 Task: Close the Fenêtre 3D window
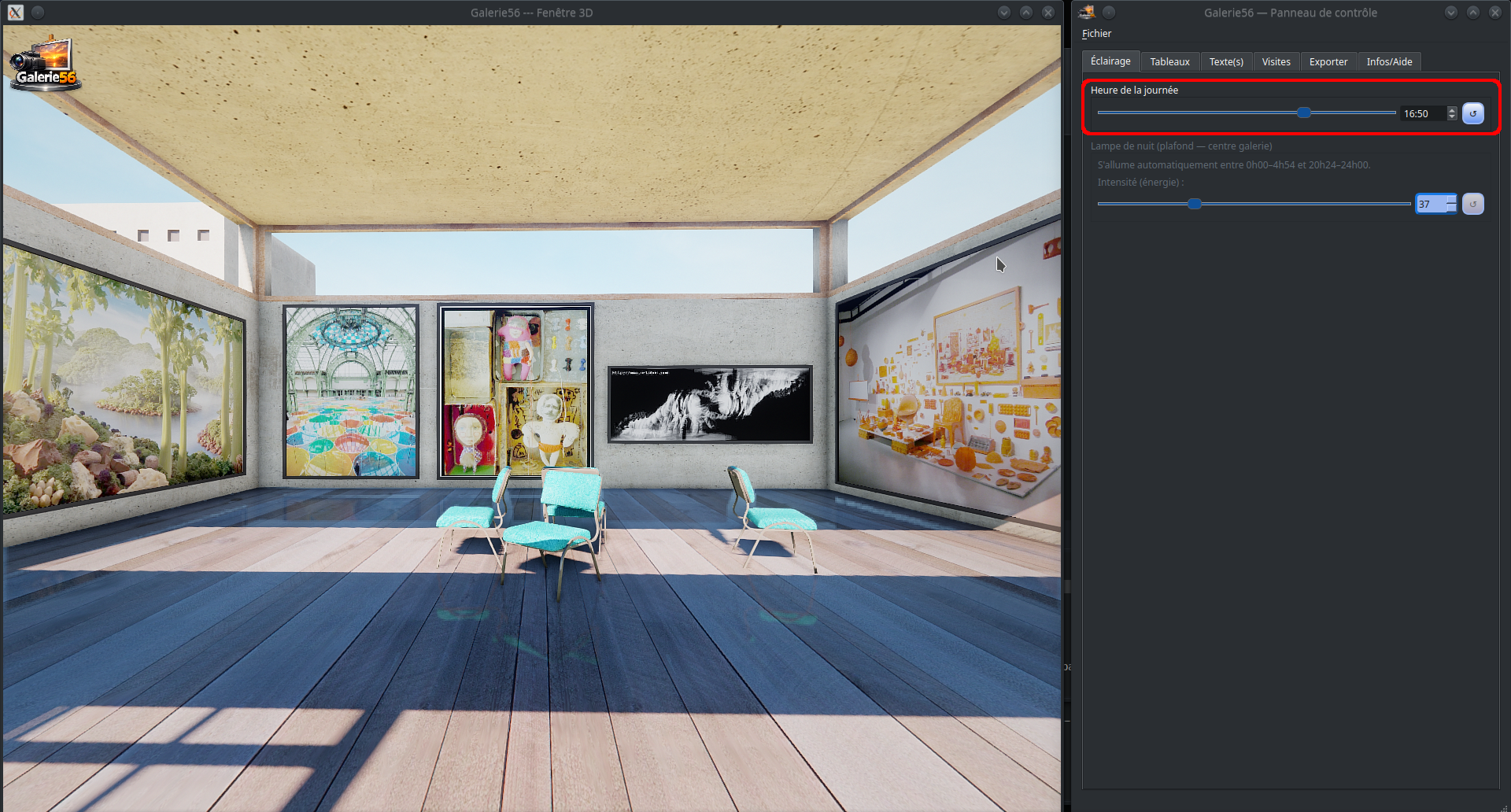click(1048, 12)
